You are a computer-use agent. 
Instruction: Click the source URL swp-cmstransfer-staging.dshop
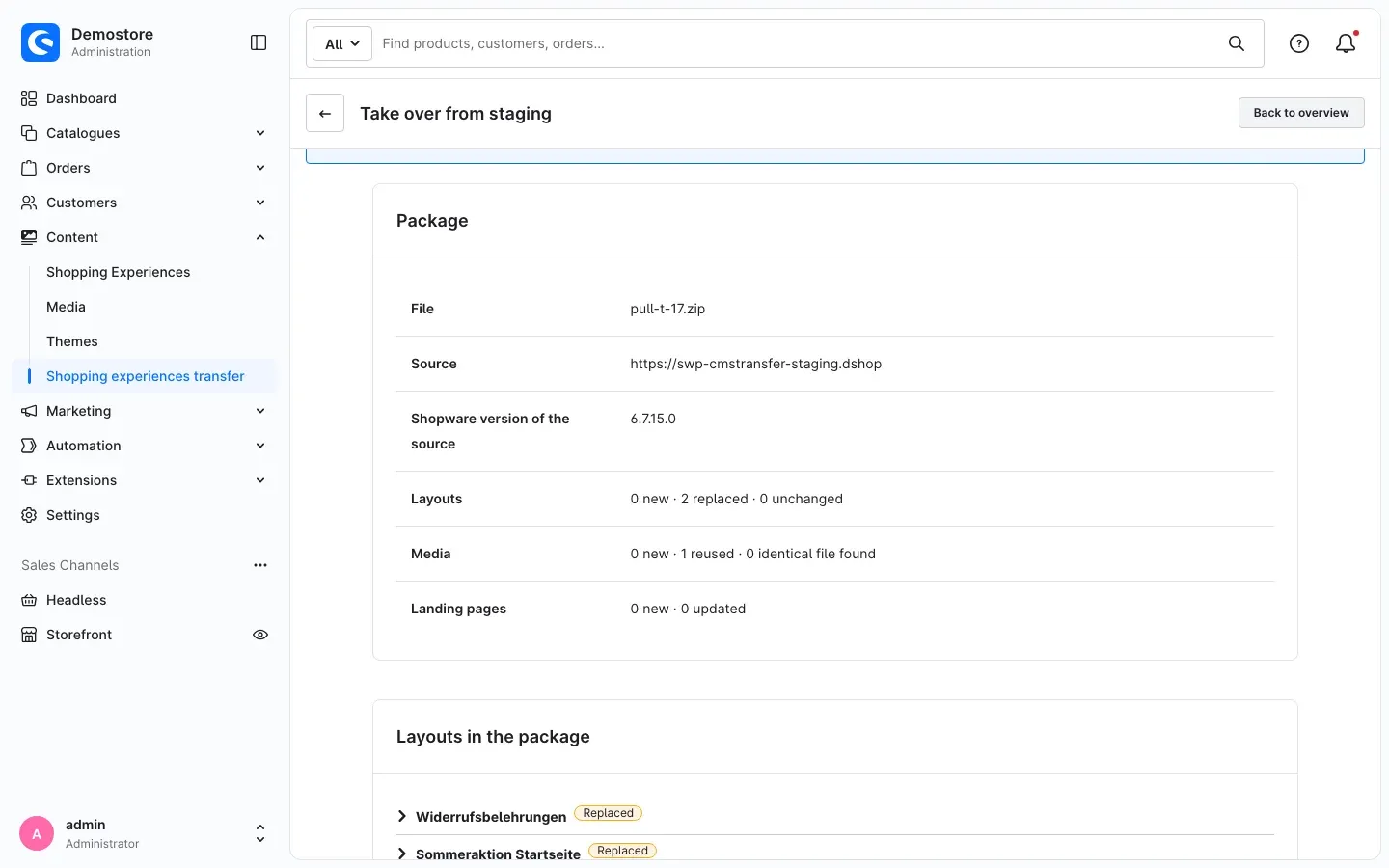756,364
